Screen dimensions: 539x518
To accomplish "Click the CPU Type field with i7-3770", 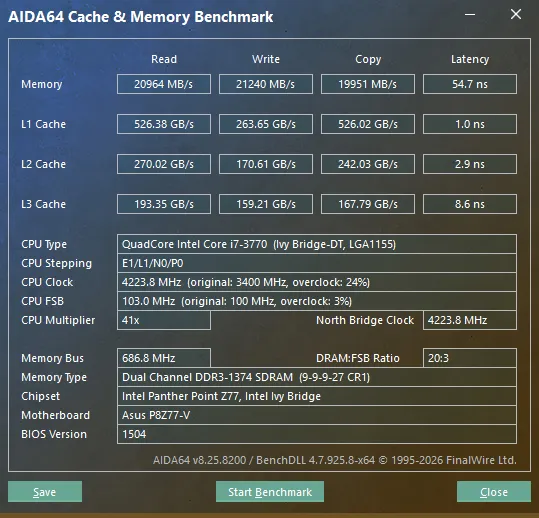I will pos(317,244).
